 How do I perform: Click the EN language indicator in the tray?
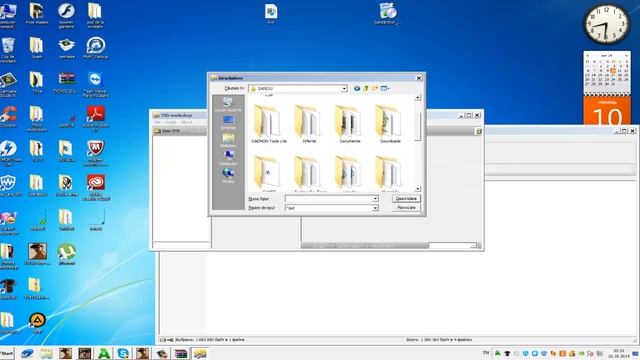pos(486,353)
